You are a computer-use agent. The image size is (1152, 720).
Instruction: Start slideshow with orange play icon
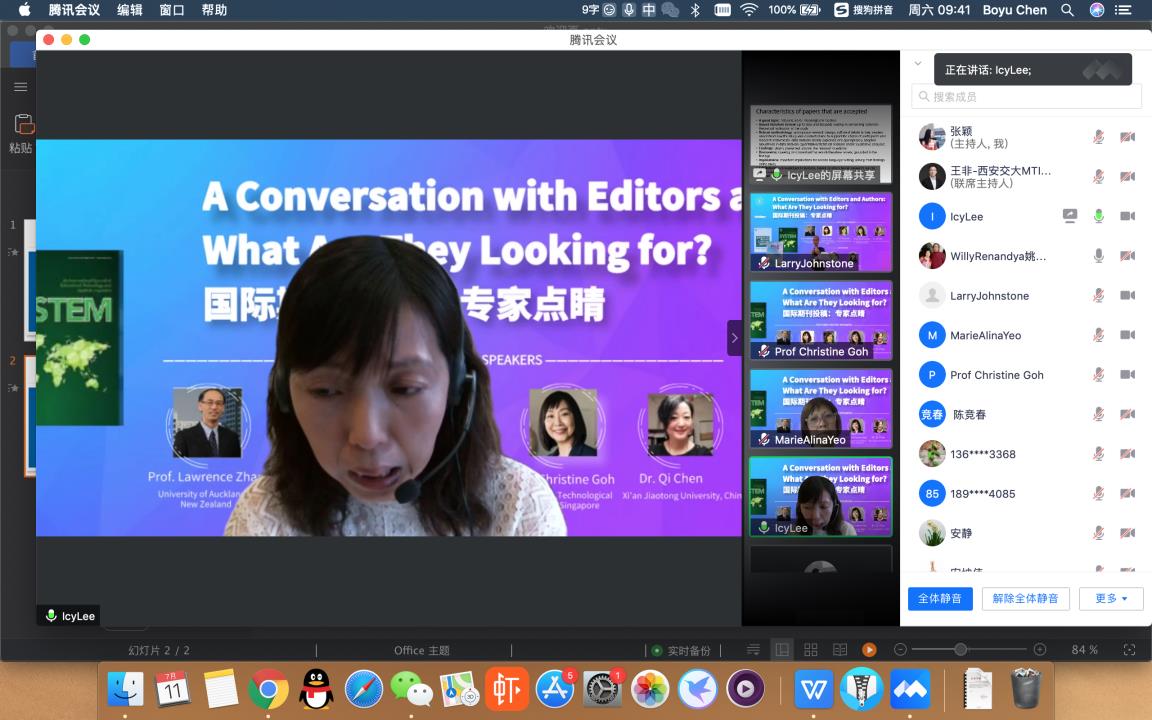[869, 650]
